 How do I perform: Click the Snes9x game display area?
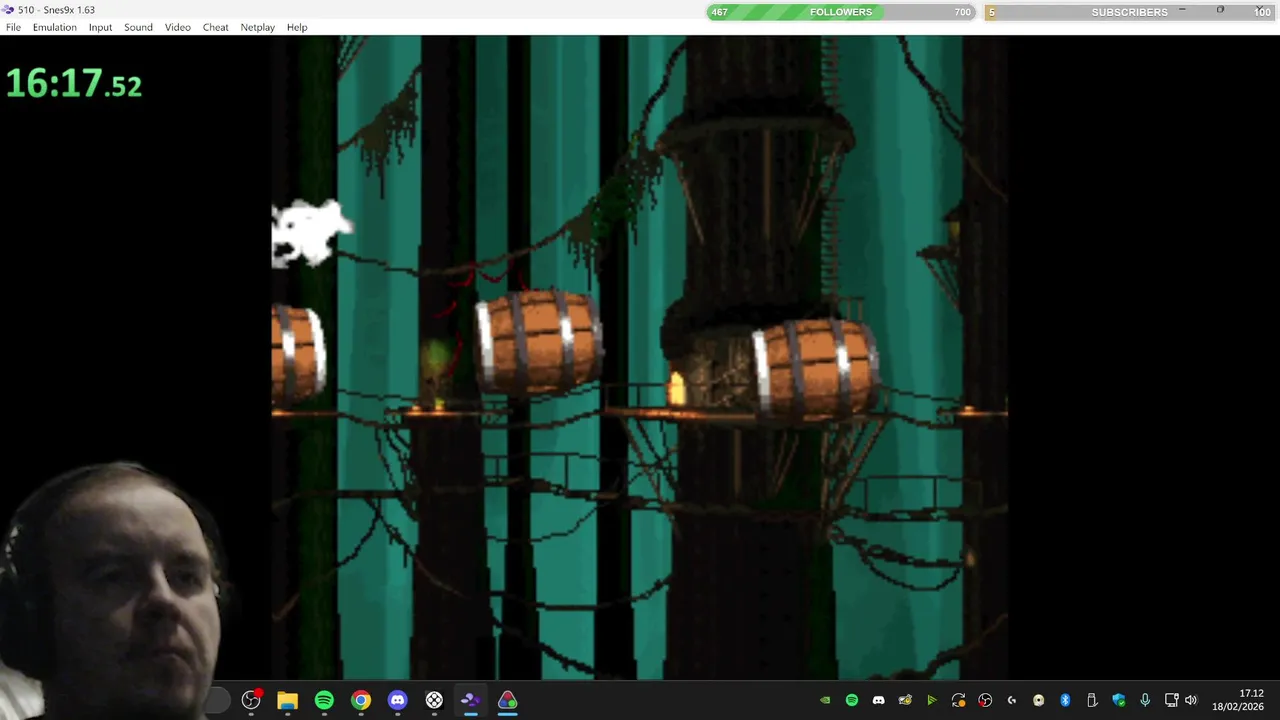coord(640,357)
